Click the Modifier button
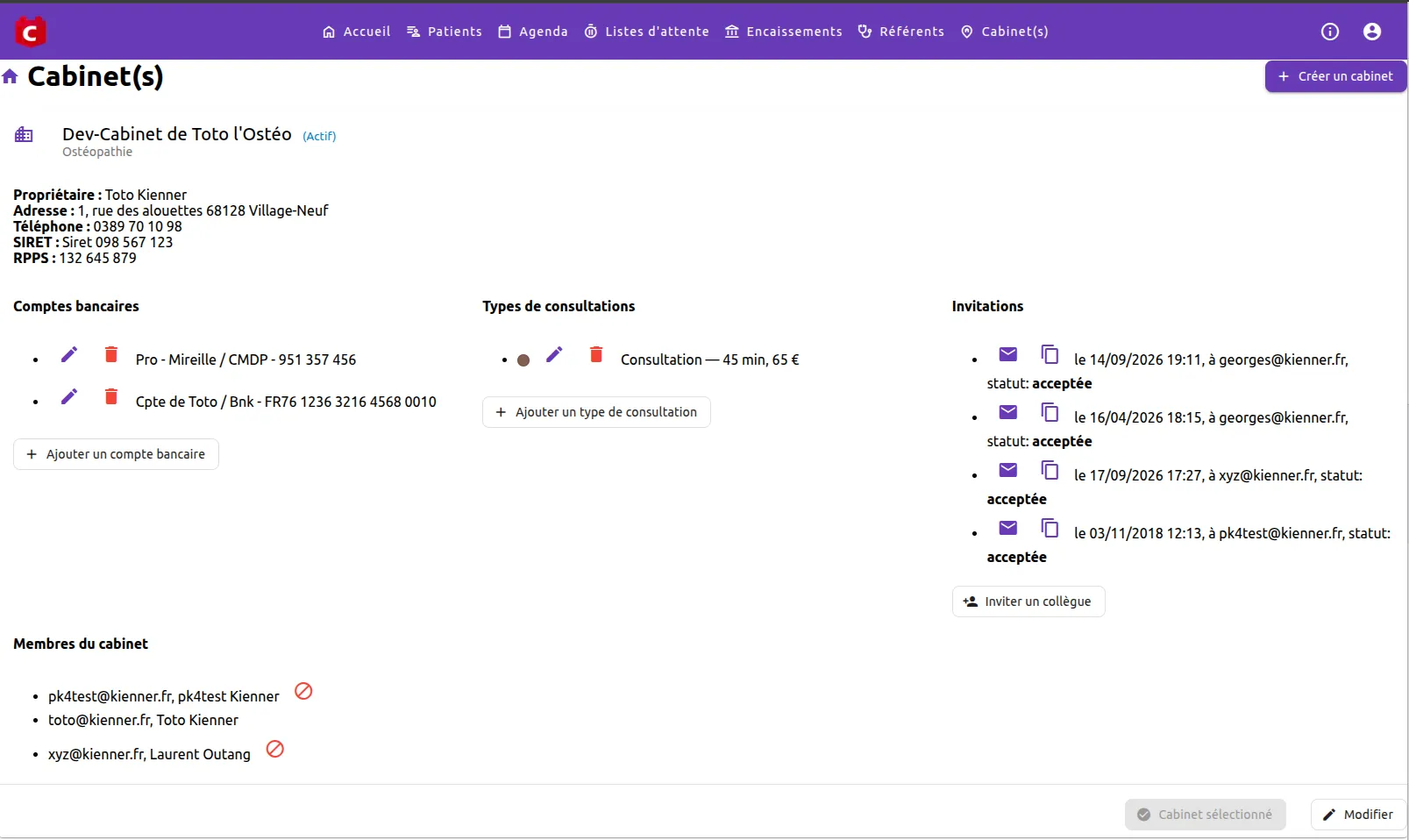1409x840 pixels. click(1358, 815)
